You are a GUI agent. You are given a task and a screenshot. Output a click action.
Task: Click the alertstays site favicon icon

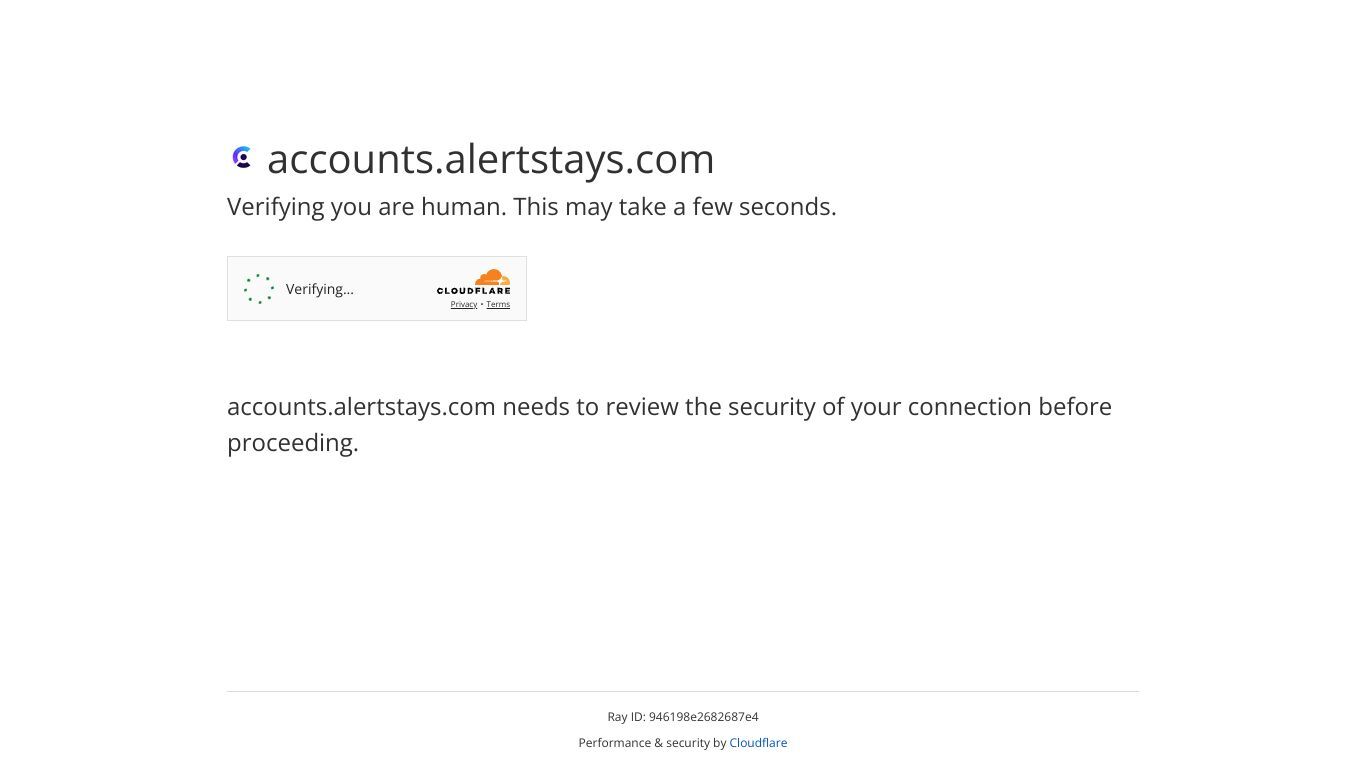243,158
